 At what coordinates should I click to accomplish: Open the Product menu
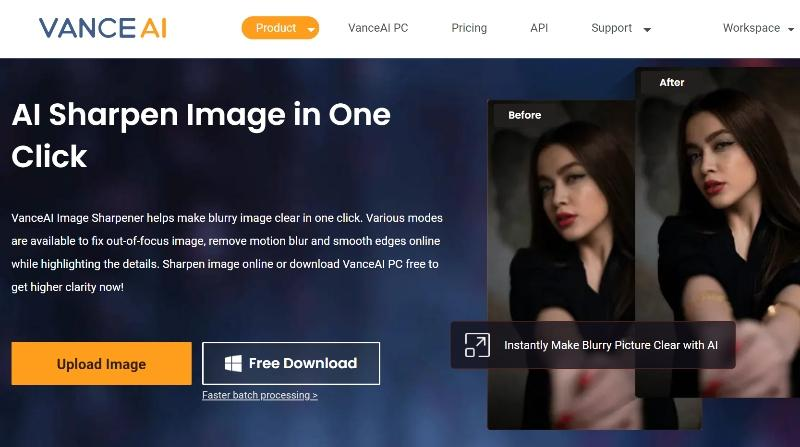click(x=275, y=28)
